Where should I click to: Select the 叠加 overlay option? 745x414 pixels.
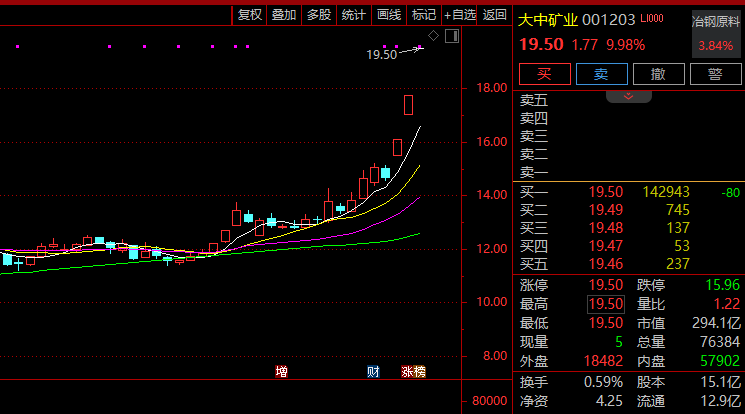pyautogui.click(x=284, y=15)
